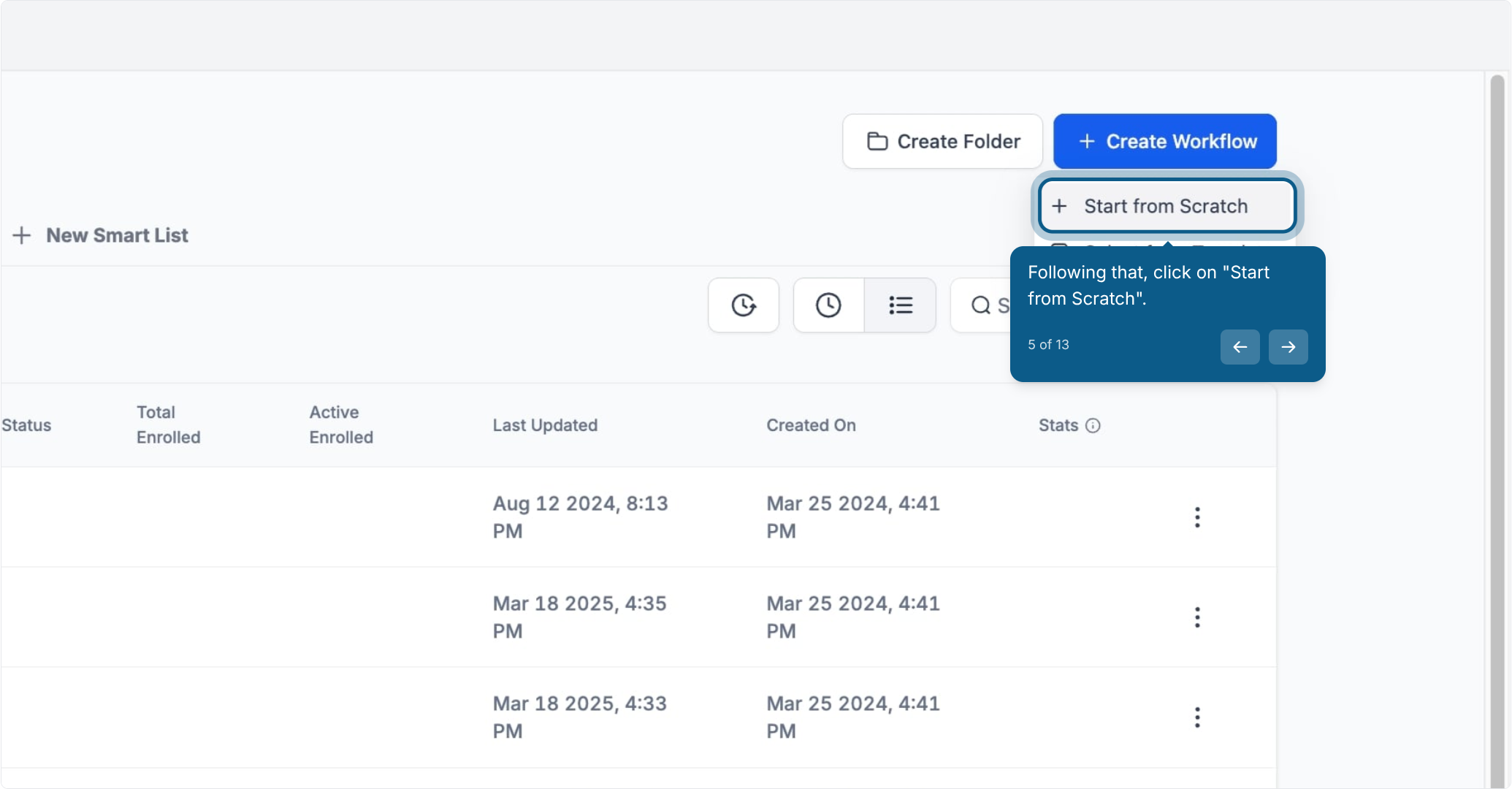Image resolution: width=1512 pixels, height=789 pixels.
Task: Click the Create Folder button
Action: (x=942, y=141)
